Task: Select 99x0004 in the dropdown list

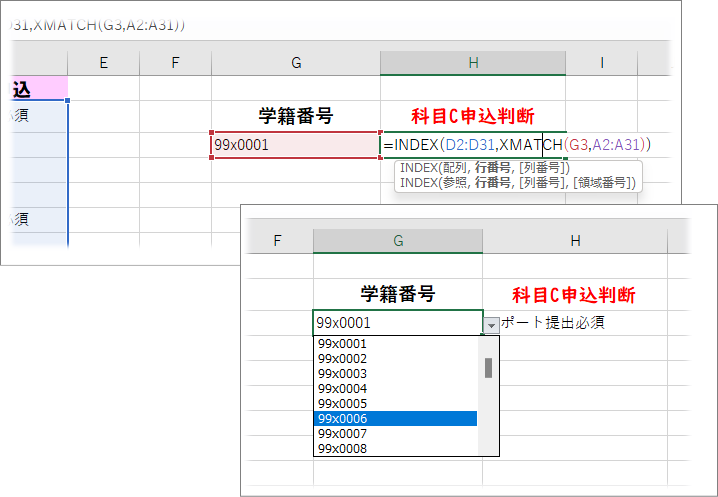Action: coord(396,388)
